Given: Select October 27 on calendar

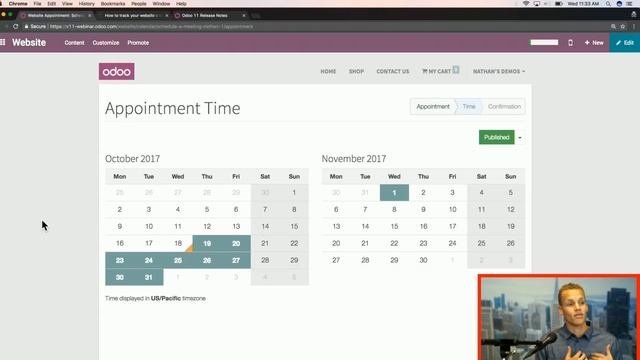Looking at the screenshot, I should pos(236,260).
